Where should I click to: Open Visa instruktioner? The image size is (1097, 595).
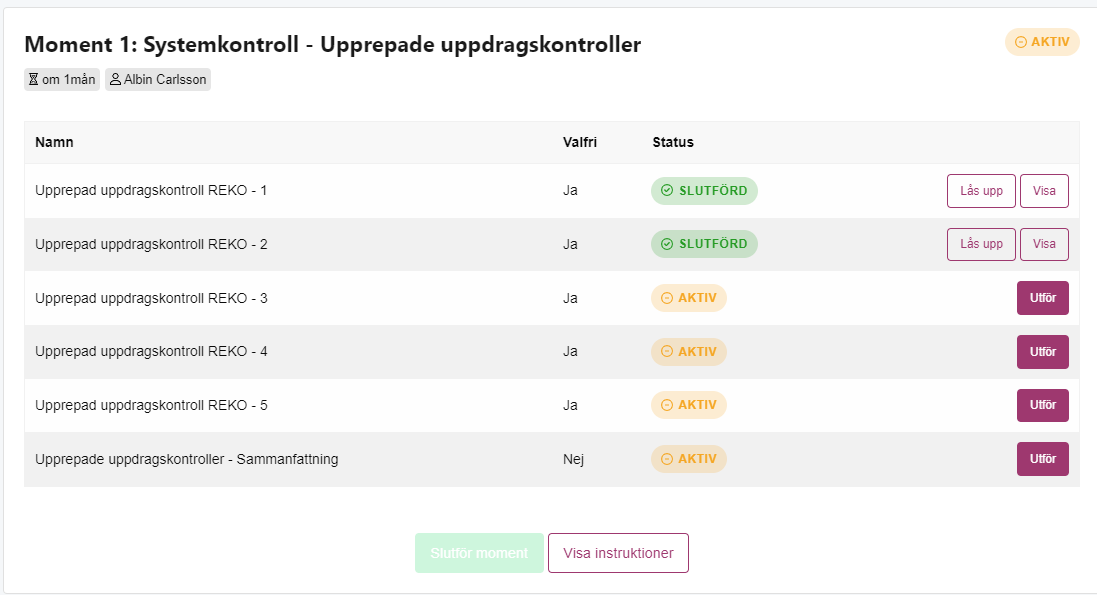pyautogui.click(x=618, y=553)
